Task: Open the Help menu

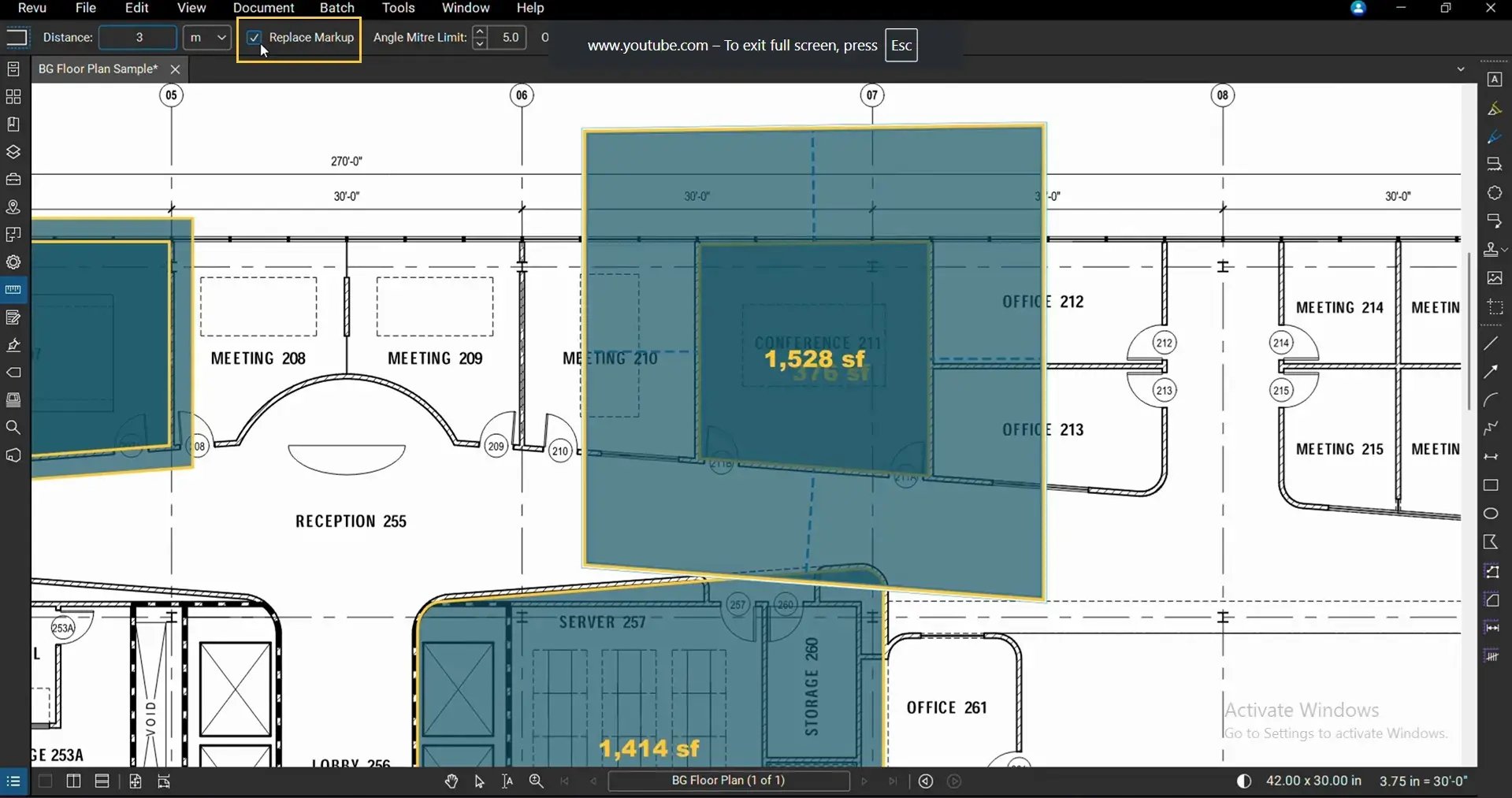Action: (530, 8)
